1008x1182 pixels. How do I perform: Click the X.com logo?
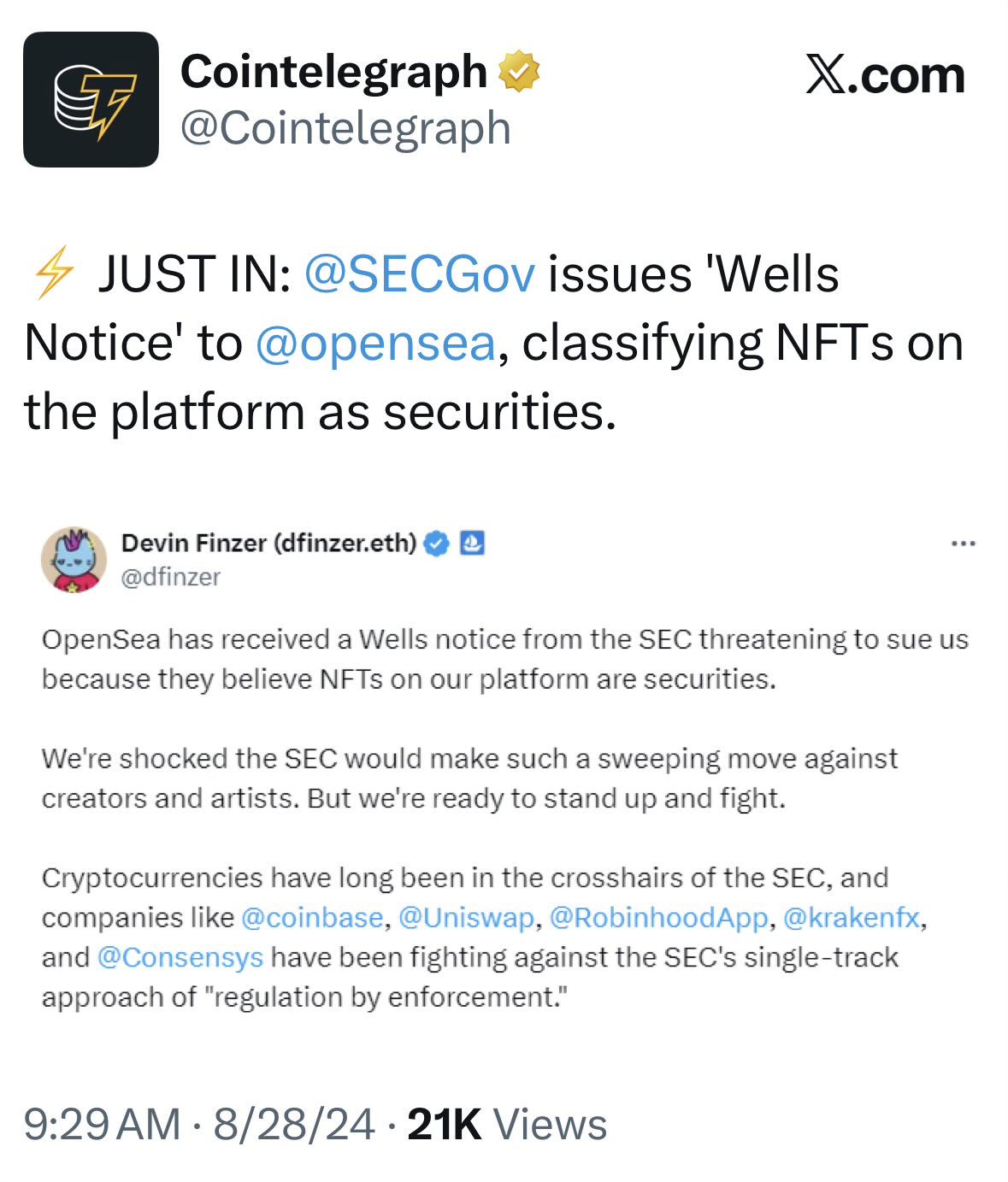(885, 75)
